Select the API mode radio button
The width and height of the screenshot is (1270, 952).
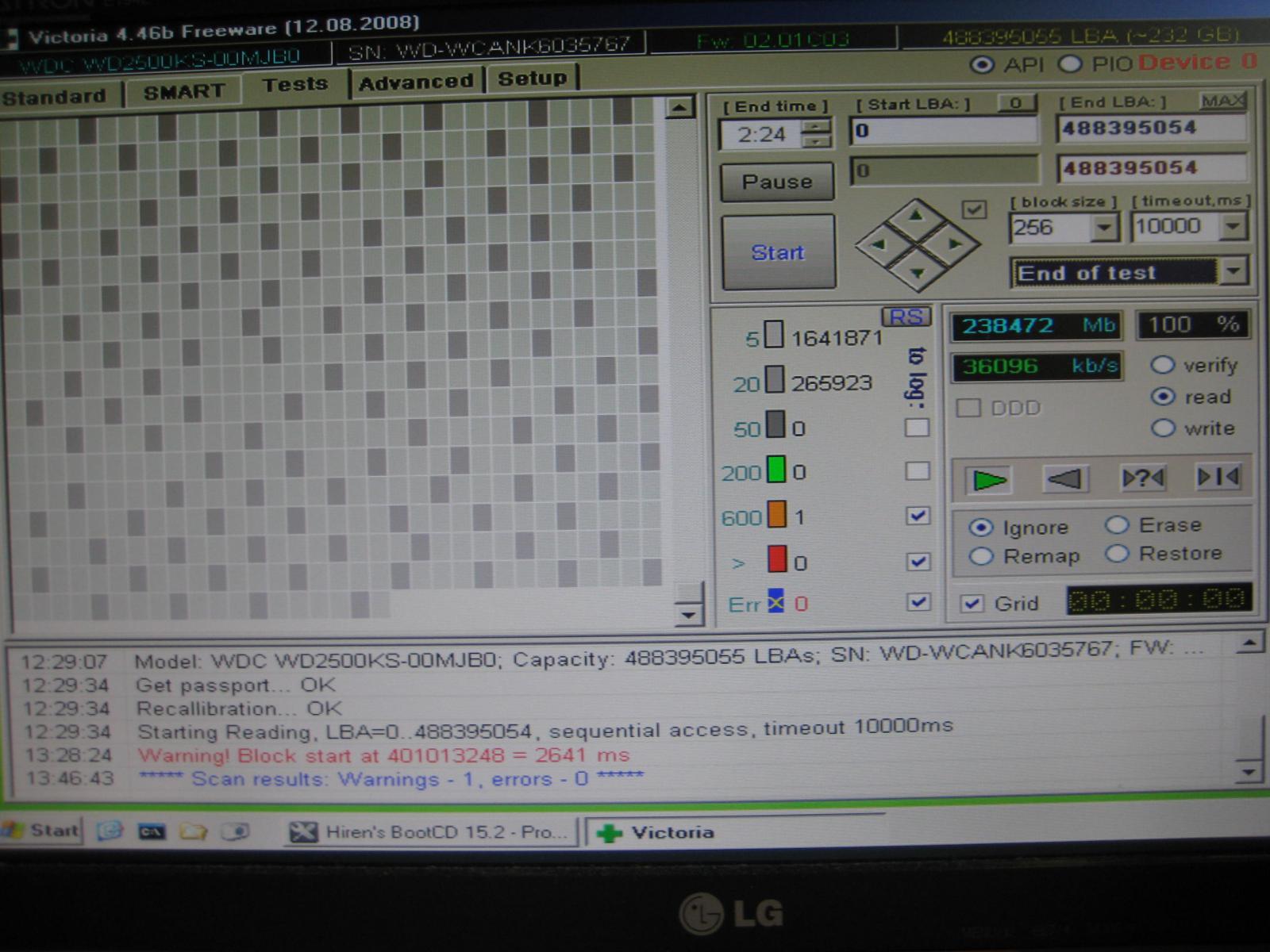[982, 65]
